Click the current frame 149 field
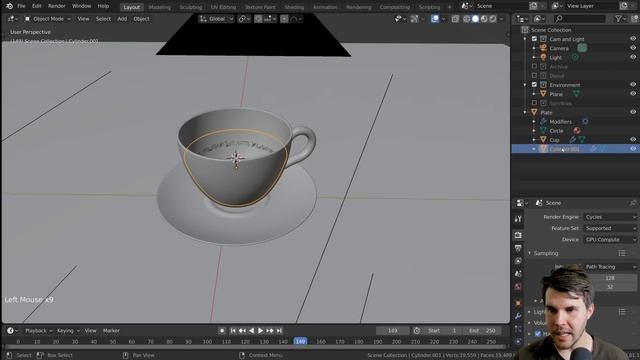Image resolution: width=640 pixels, height=360 pixels. click(392, 331)
